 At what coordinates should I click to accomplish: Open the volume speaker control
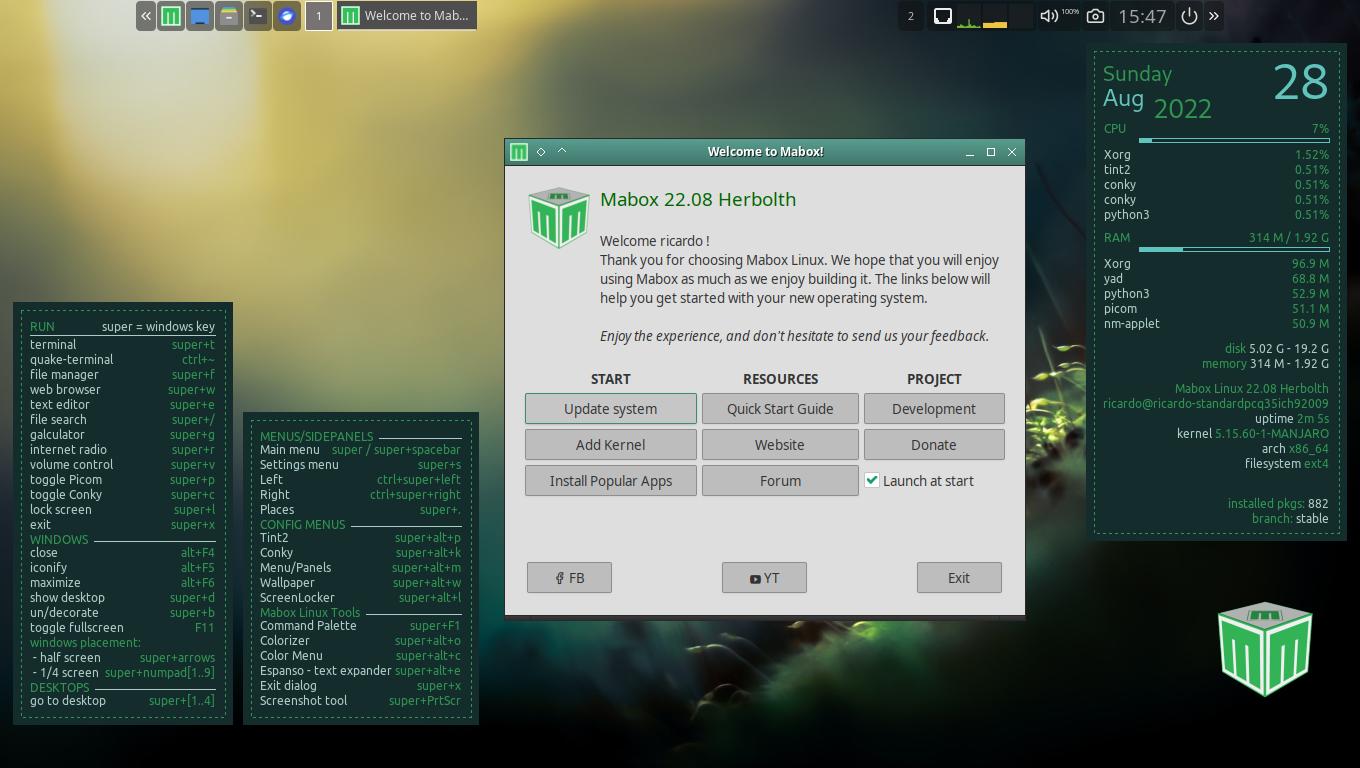1048,16
